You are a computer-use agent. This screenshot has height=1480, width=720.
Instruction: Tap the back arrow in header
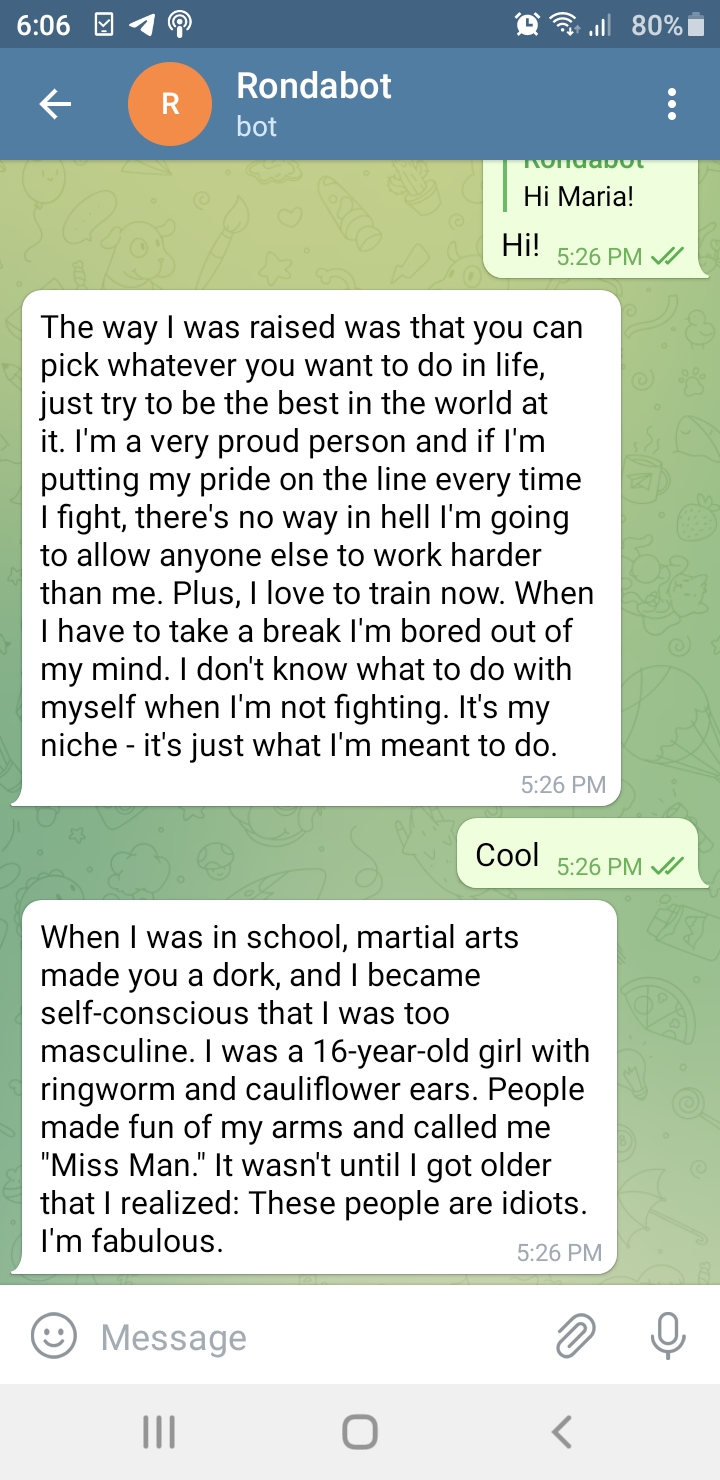(x=55, y=104)
